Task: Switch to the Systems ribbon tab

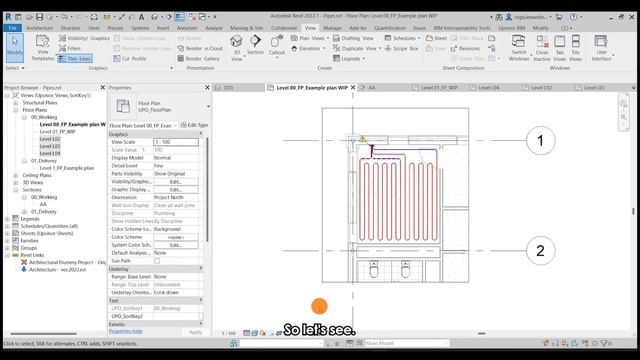Action: [140, 28]
